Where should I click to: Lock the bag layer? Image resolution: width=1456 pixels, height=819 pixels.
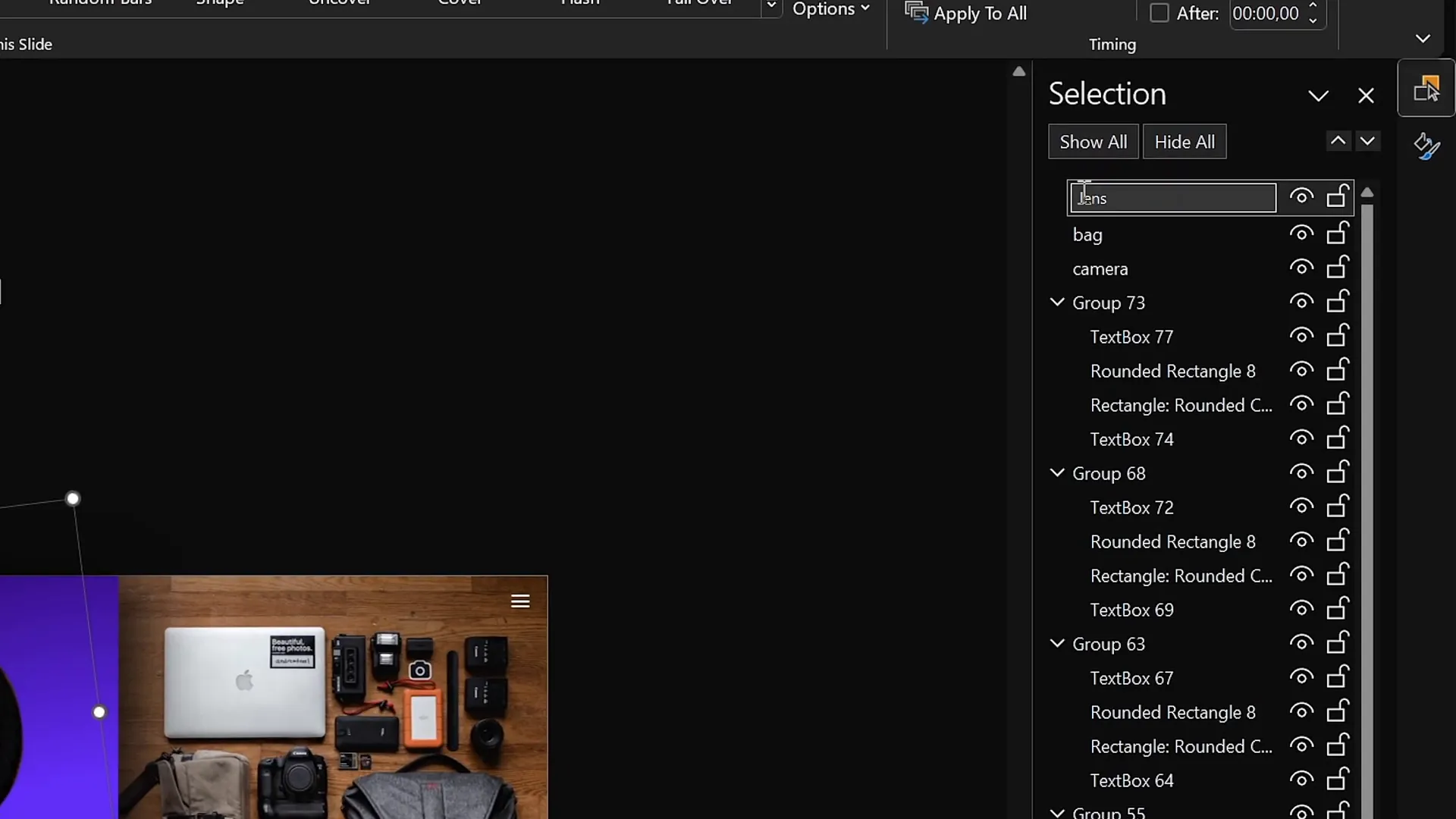point(1338,234)
